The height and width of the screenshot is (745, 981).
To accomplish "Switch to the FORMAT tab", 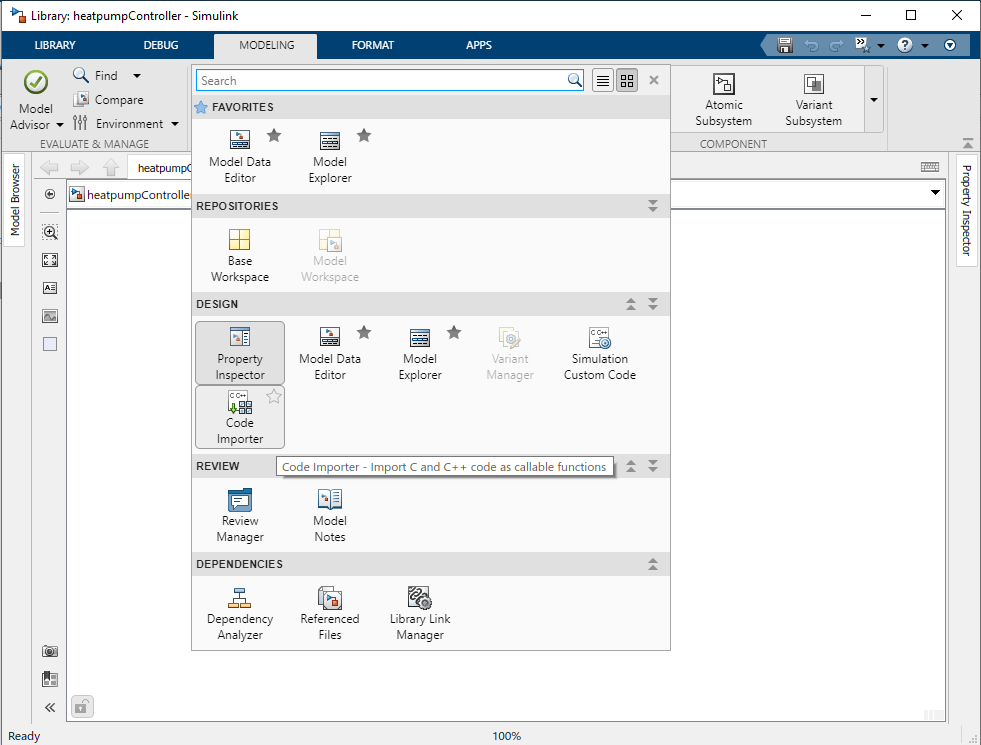I will point(373,45).
